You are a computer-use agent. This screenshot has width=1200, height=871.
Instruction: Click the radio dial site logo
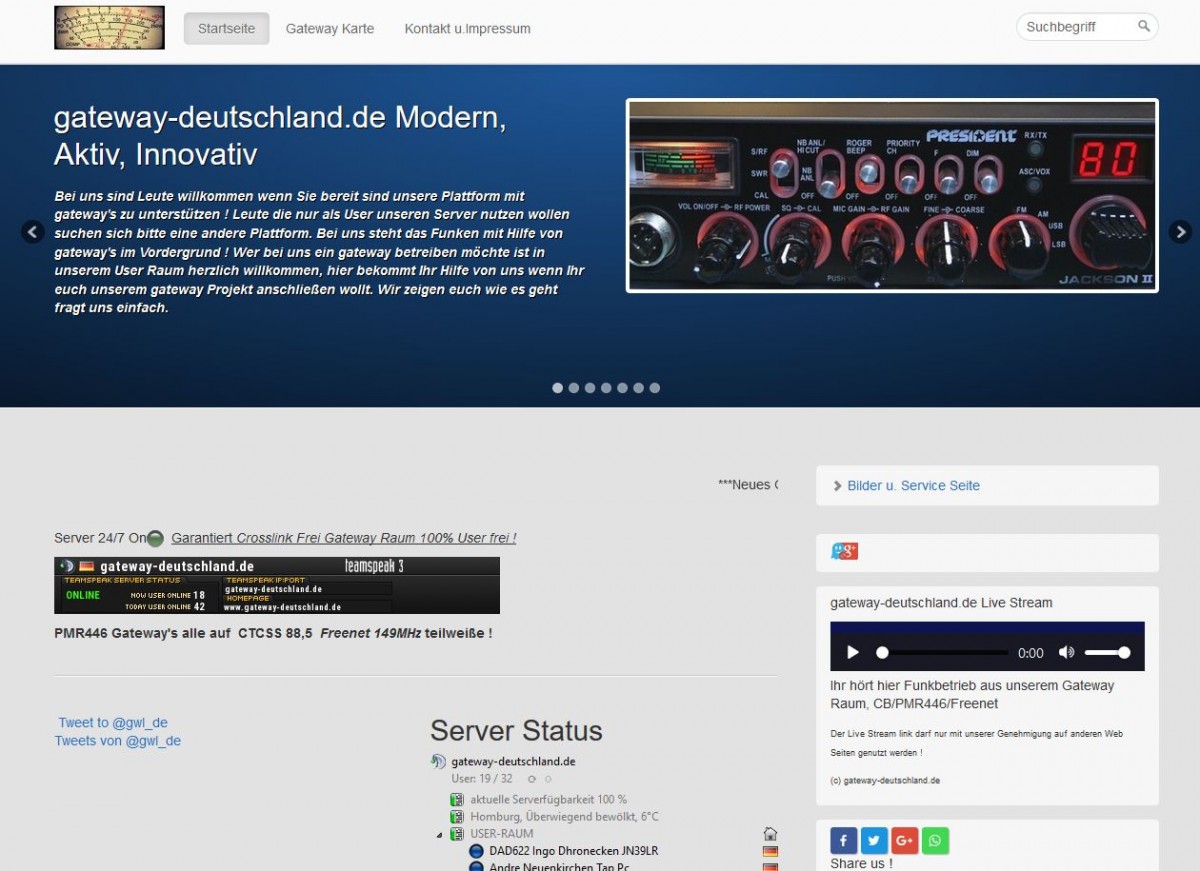pos(109,28)
